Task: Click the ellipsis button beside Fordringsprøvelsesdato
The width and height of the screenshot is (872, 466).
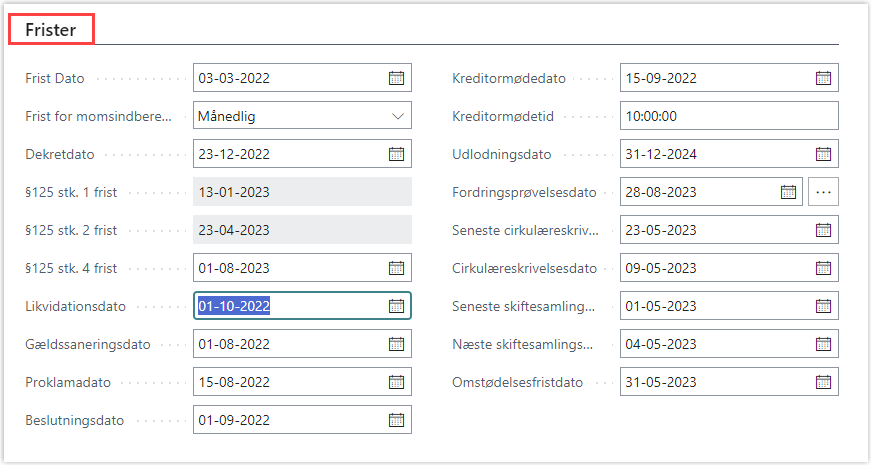Action: (824, 192)
